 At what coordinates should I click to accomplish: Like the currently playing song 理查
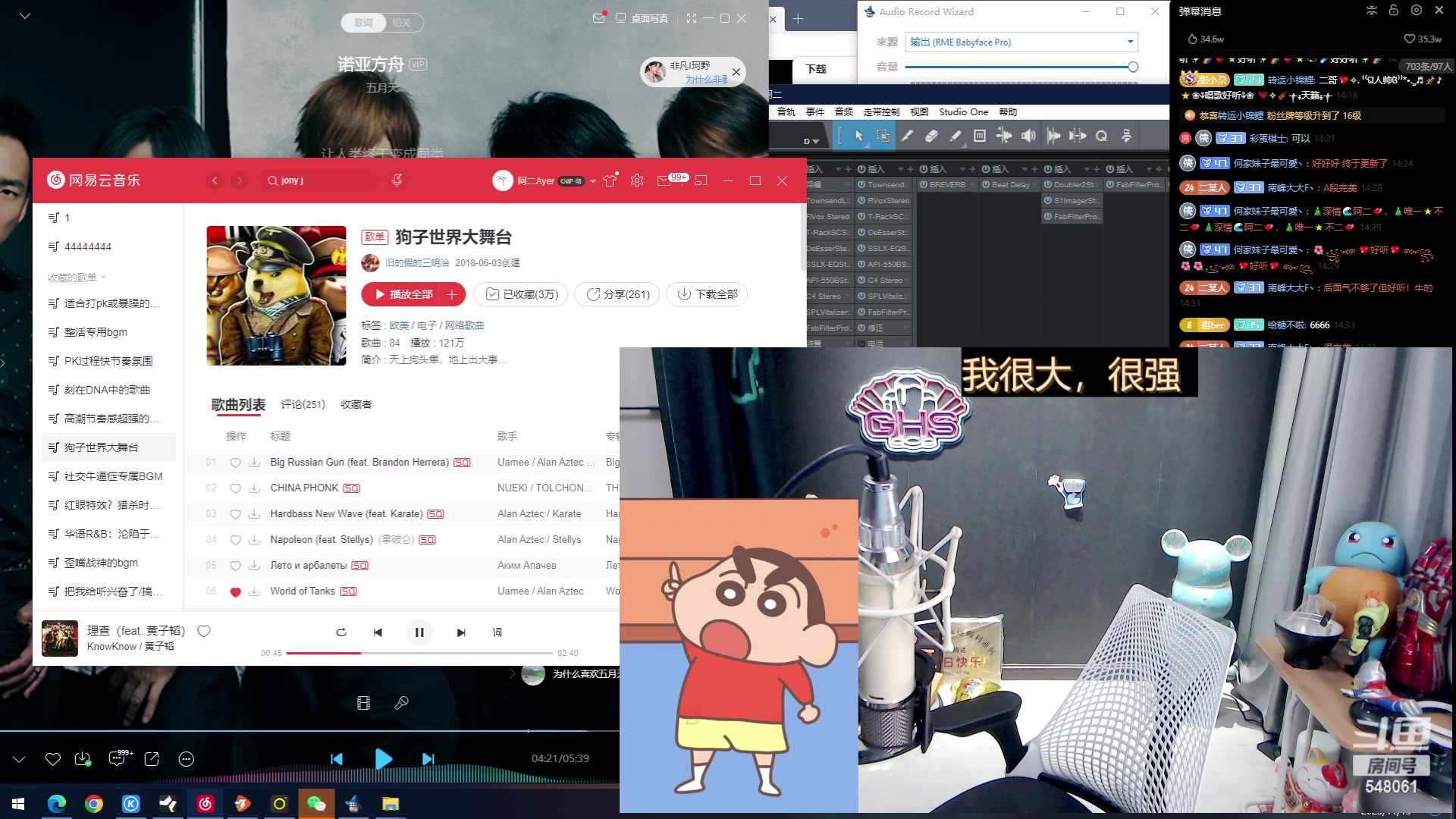click(x=204, y=631)
